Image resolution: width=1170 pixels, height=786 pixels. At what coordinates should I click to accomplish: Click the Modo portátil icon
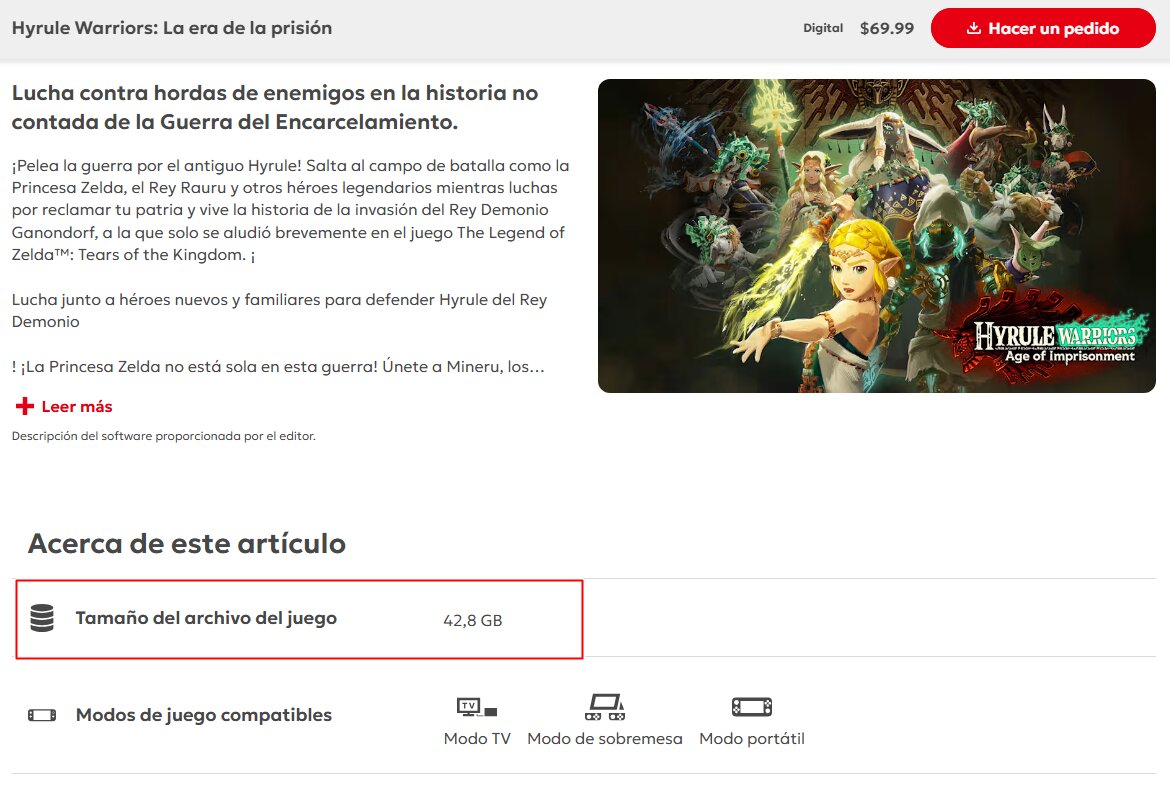coord(751,706)
